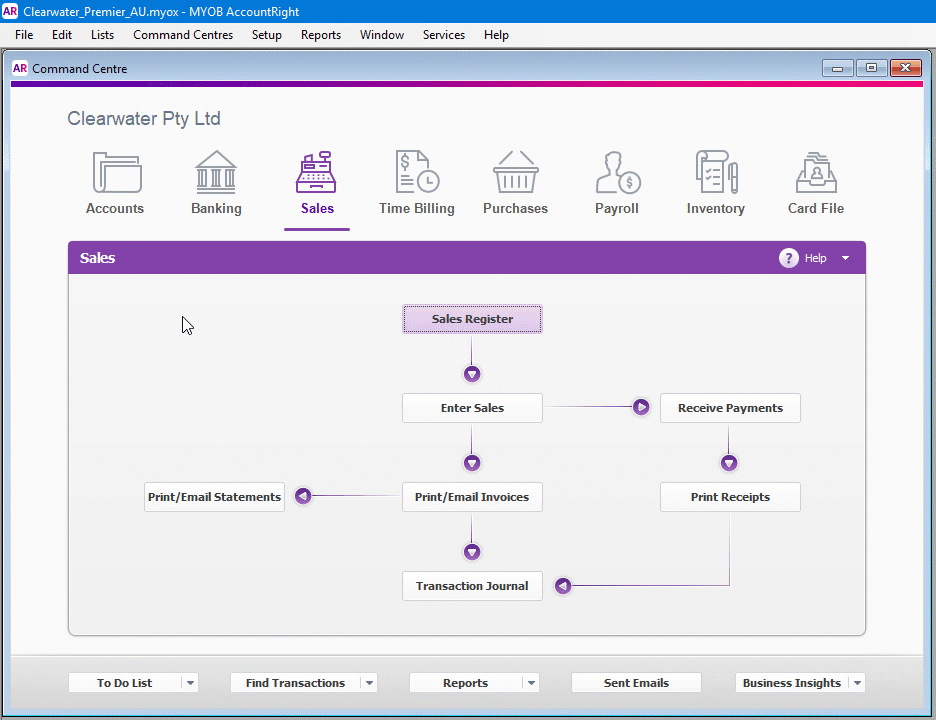Open the File menu
The width and height of the screenshot is (936, 720).
coord(24,35)
